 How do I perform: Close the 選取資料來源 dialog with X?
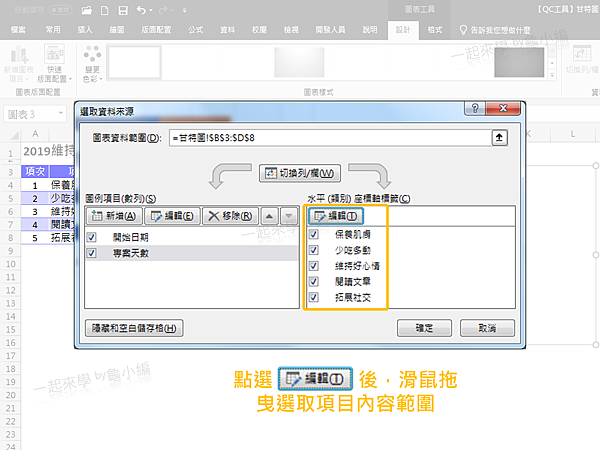click(503, 108)
